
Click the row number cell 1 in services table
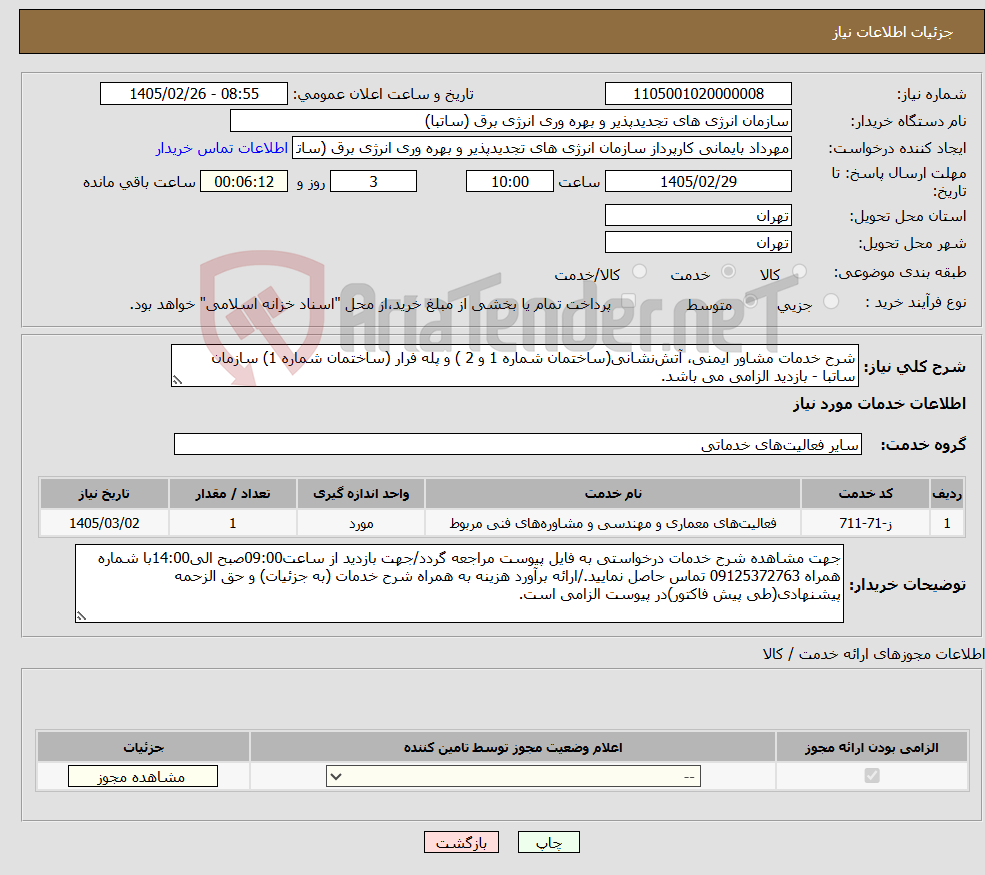point(947,523)
